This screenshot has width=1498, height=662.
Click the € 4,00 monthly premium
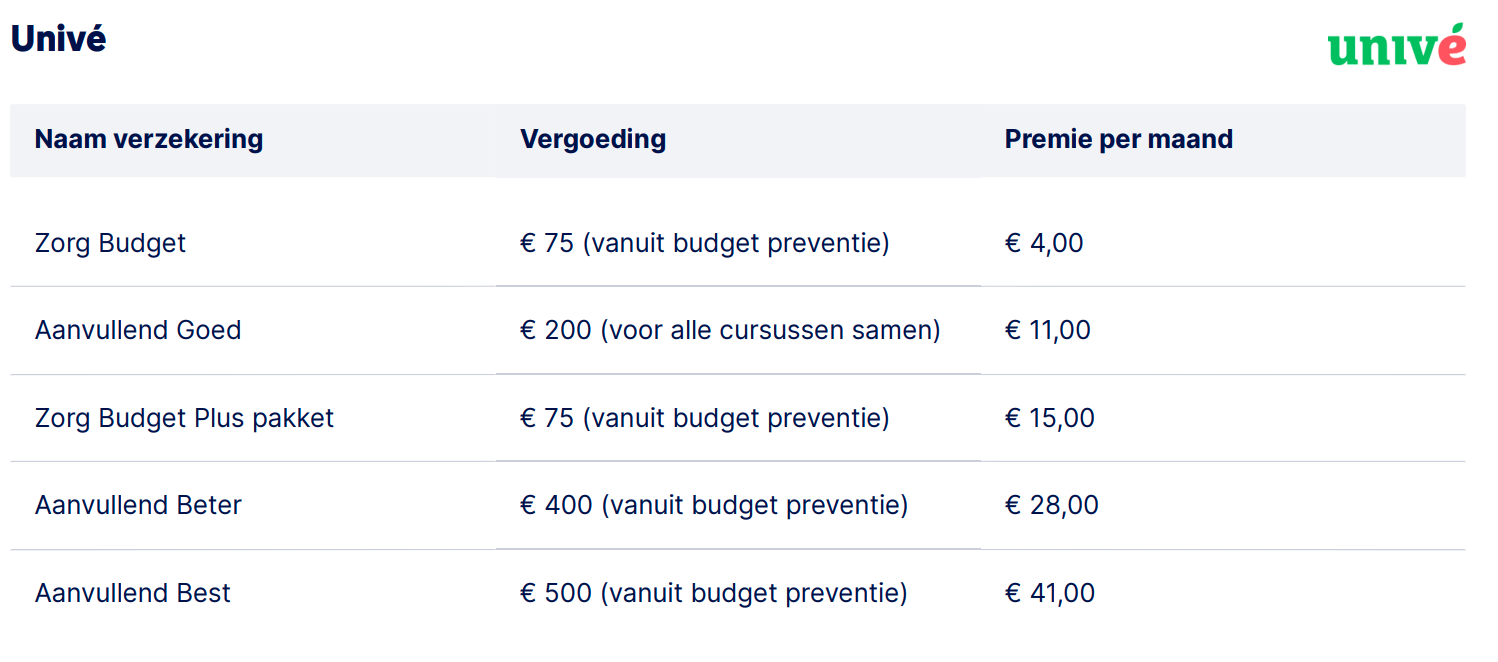(x=1044, y=243)
